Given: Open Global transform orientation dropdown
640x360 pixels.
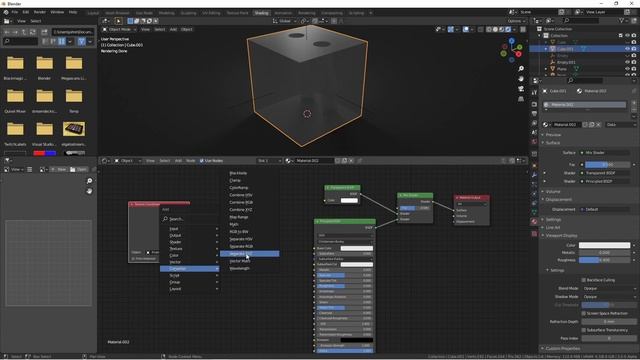Looking at the screenshot, I should pos(284,21).
